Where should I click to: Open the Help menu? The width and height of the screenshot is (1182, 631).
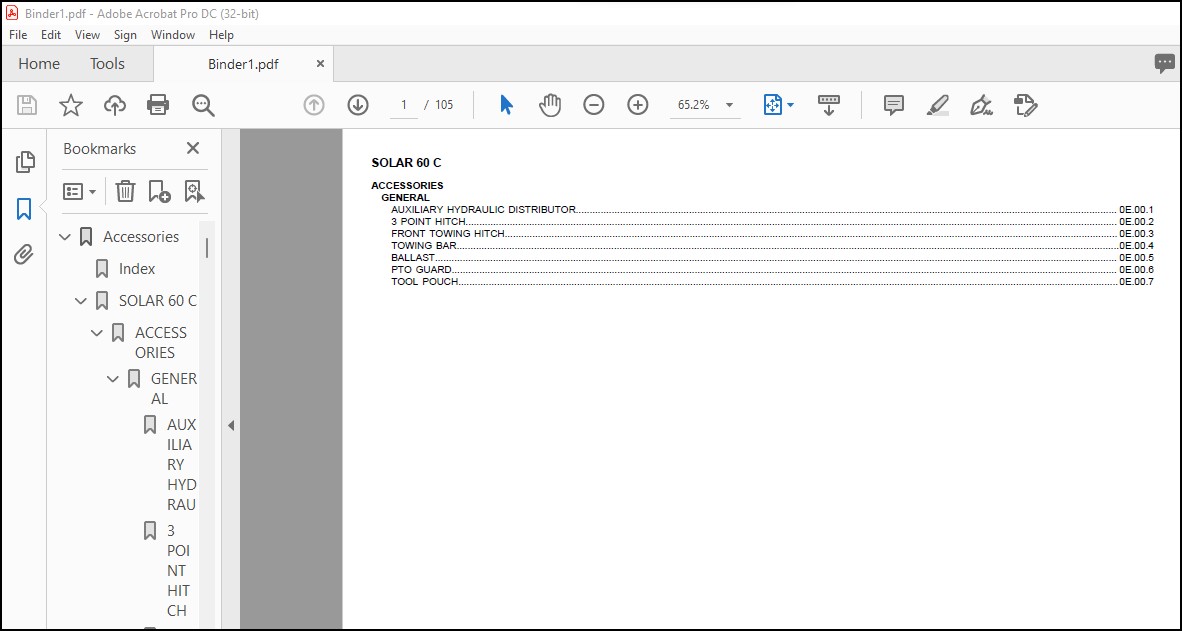point(222,35)
